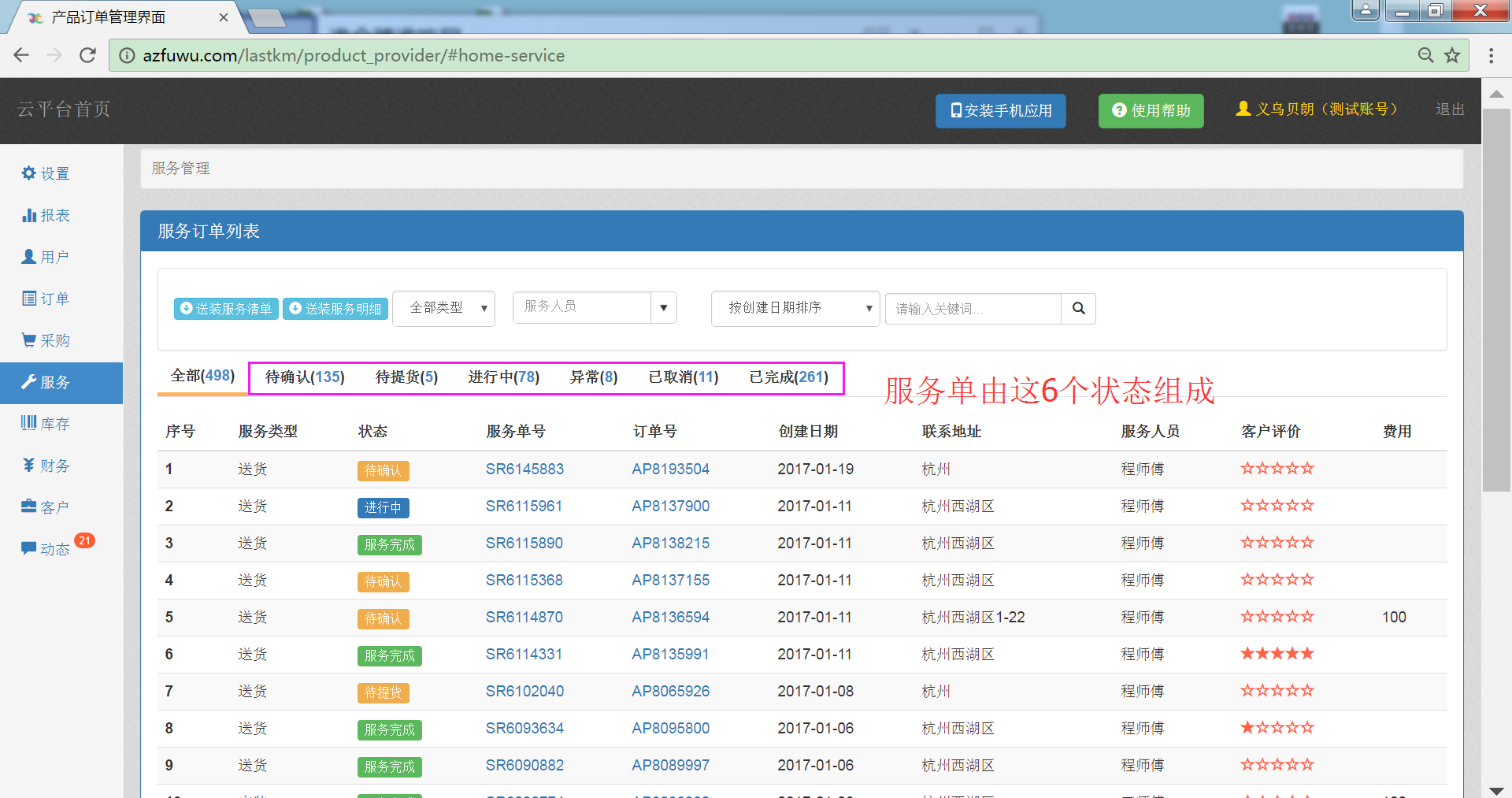Open a new browser tab
The width and height of the screenshot is (1512, 798).
[268, 17]
